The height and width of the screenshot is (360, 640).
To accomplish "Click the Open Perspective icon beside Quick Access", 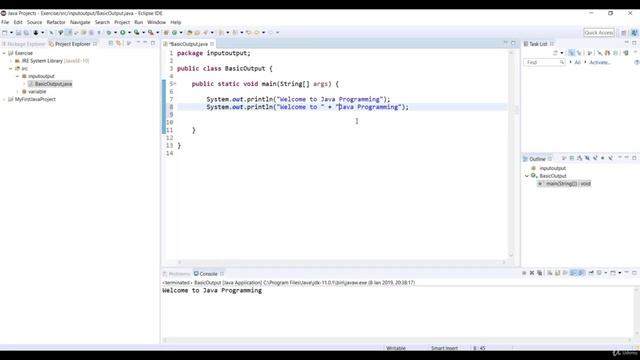I will point(624,33).
